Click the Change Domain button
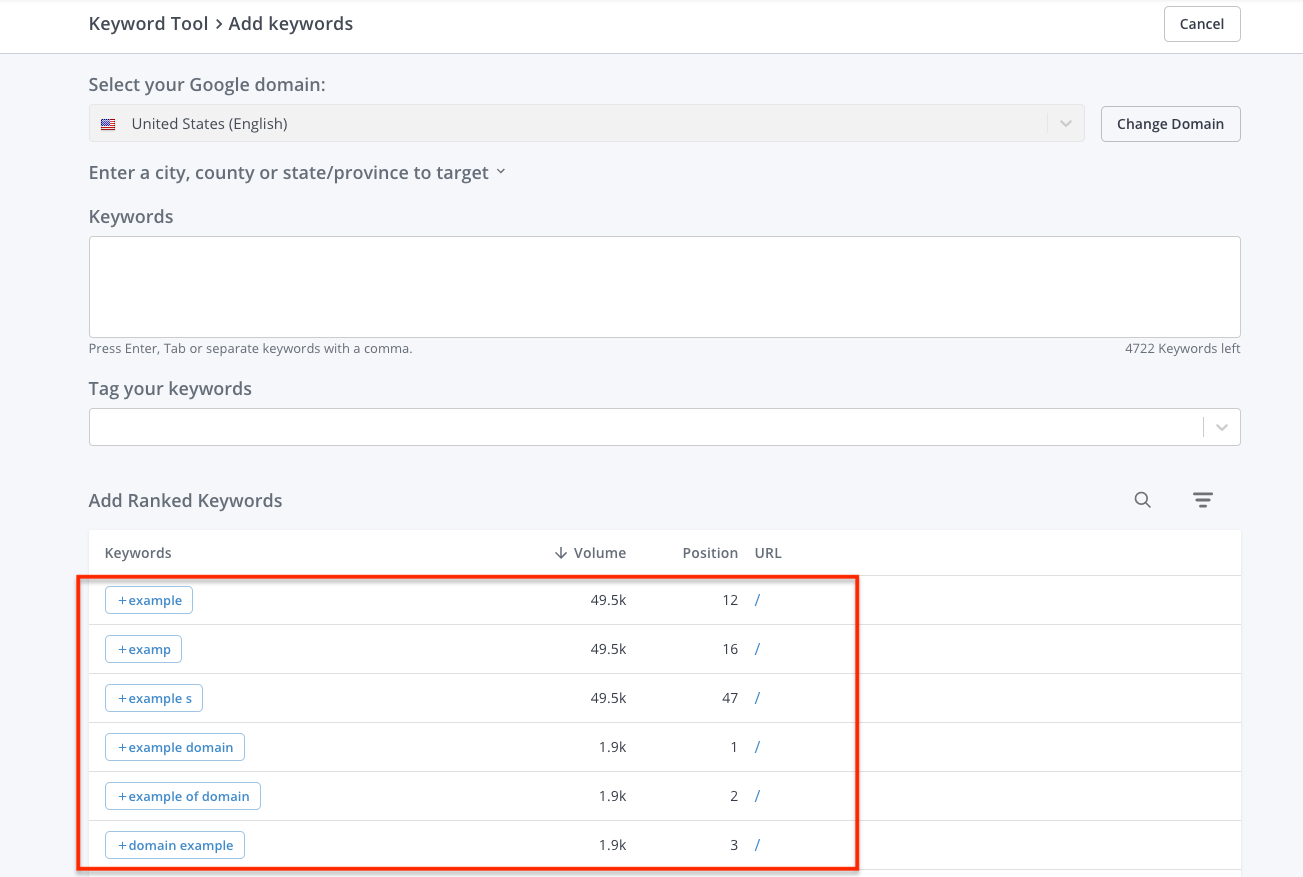The image size is (1303, 877). (1170, 124)
